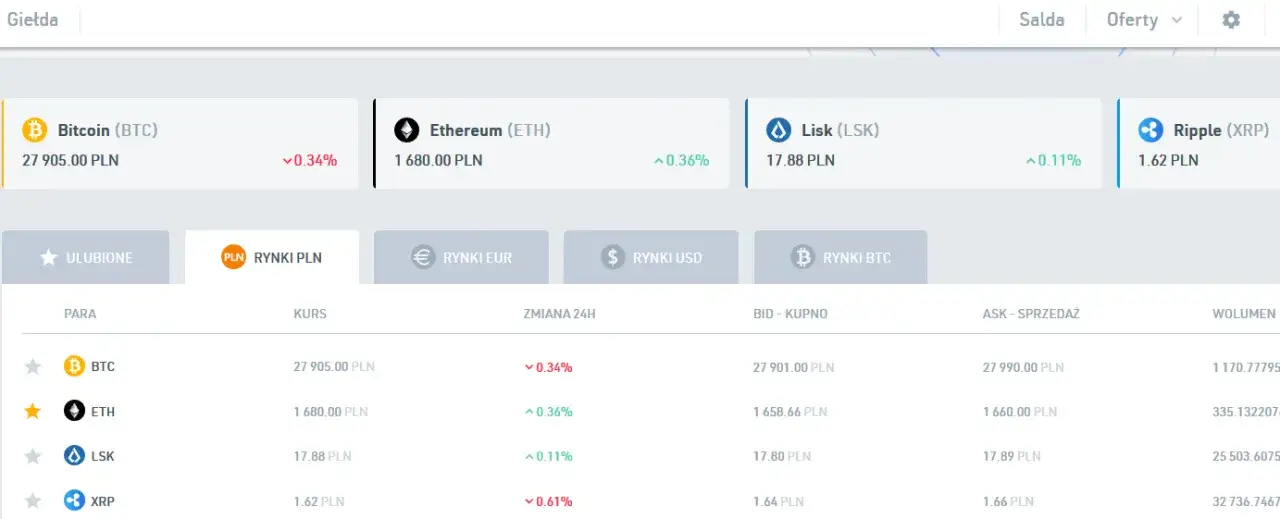
Task: Click the Ripple logo in top card
Action: [x=1151, y=130]
